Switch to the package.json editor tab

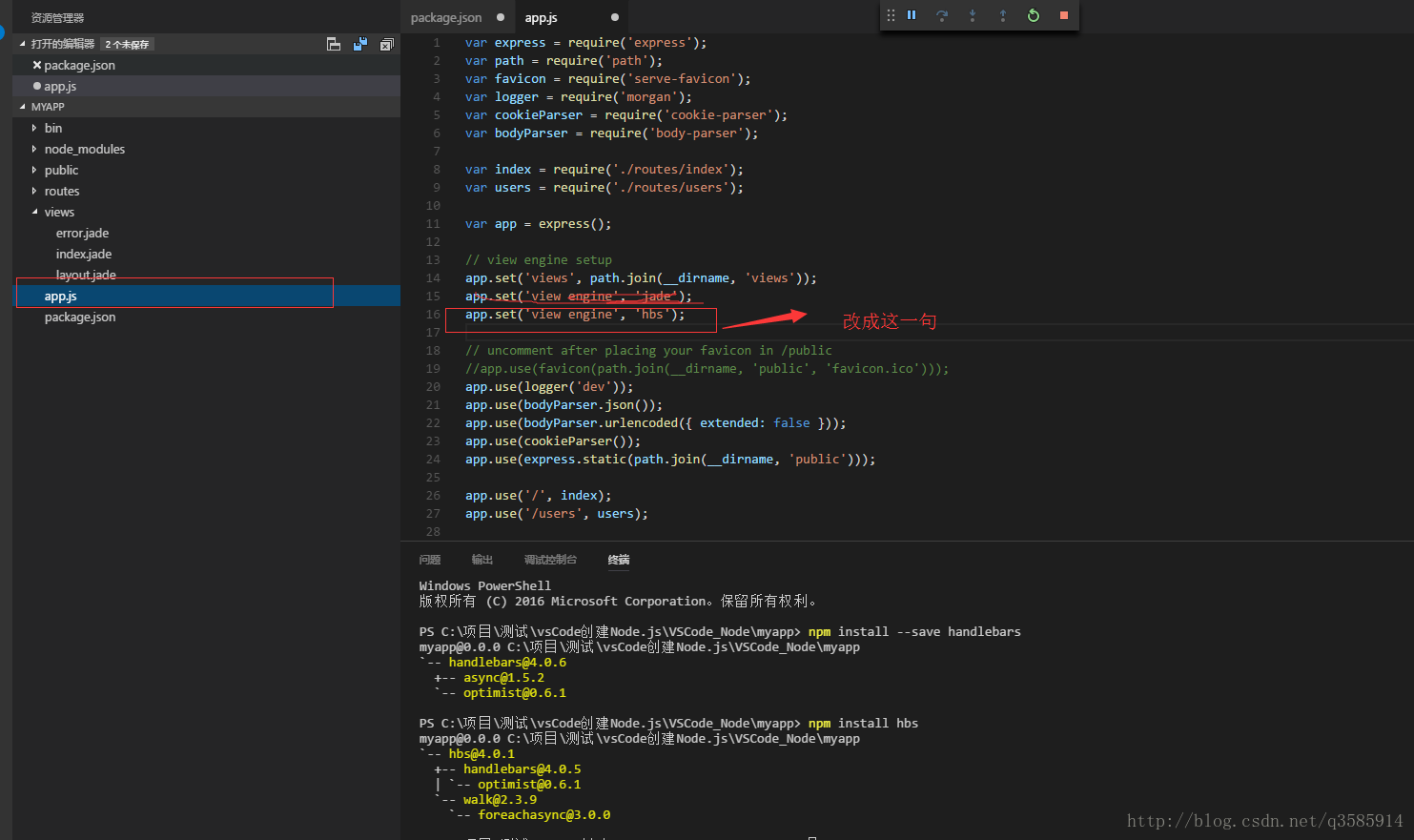coord(458,17)
